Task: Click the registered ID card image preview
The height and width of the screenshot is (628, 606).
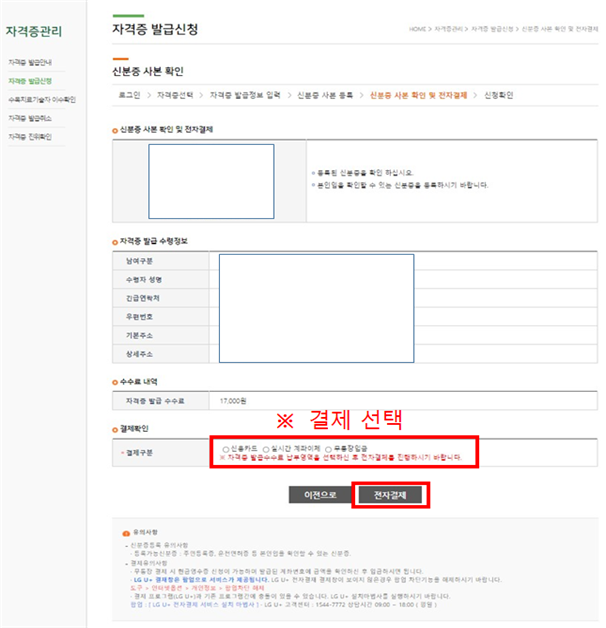Action: pos(211,181)
